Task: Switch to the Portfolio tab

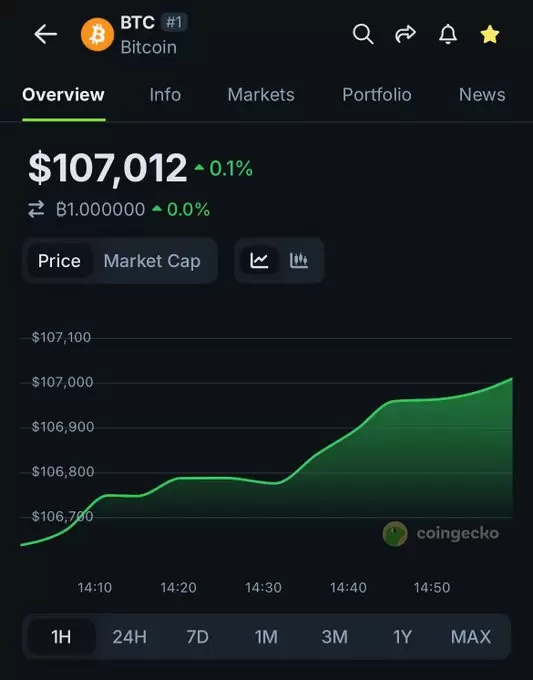Action: click(377, 95)
